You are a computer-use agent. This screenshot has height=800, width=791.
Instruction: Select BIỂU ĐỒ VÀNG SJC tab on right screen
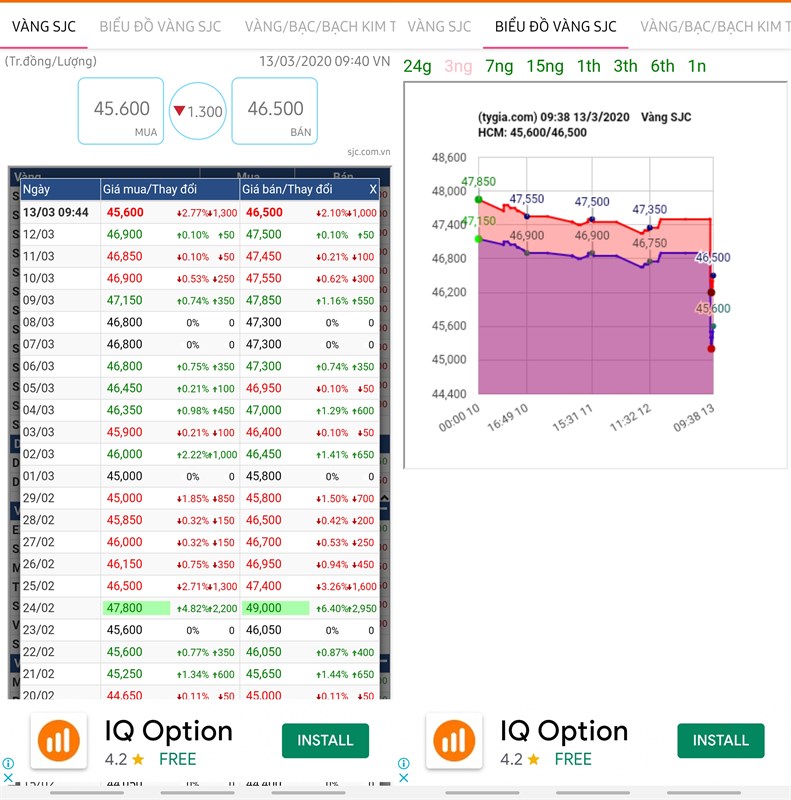tap(556, 27)
